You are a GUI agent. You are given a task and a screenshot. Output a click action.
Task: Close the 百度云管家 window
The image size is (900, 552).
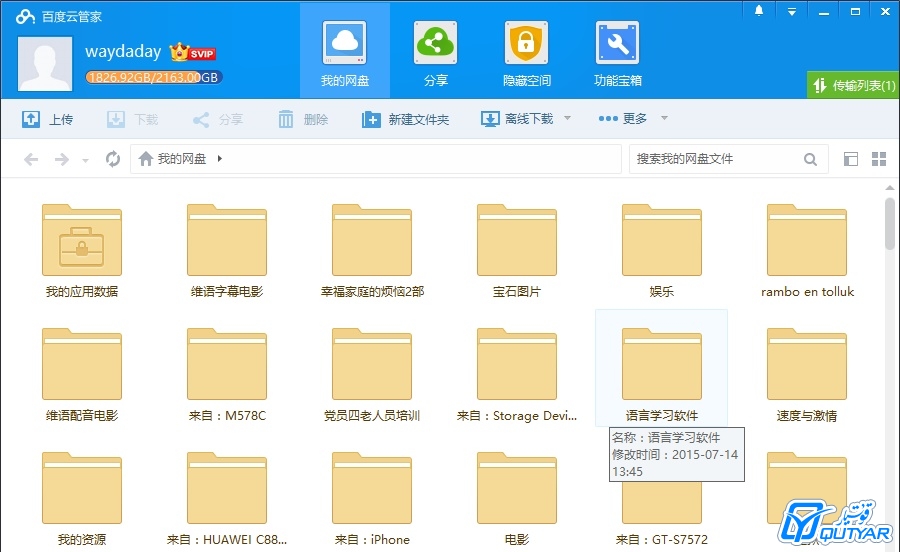tap(886, 11)
